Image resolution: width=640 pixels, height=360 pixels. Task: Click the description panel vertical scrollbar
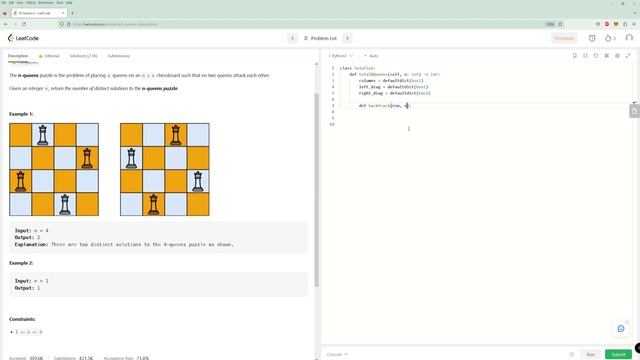click(316, 190)
